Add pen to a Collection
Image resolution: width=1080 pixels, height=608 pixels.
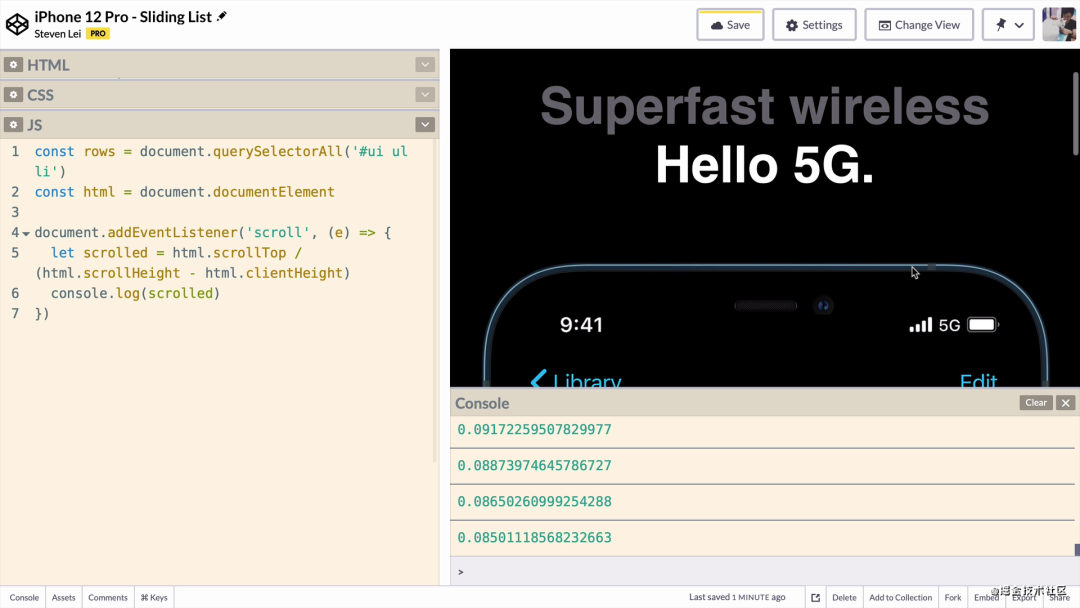pos(900,597)
